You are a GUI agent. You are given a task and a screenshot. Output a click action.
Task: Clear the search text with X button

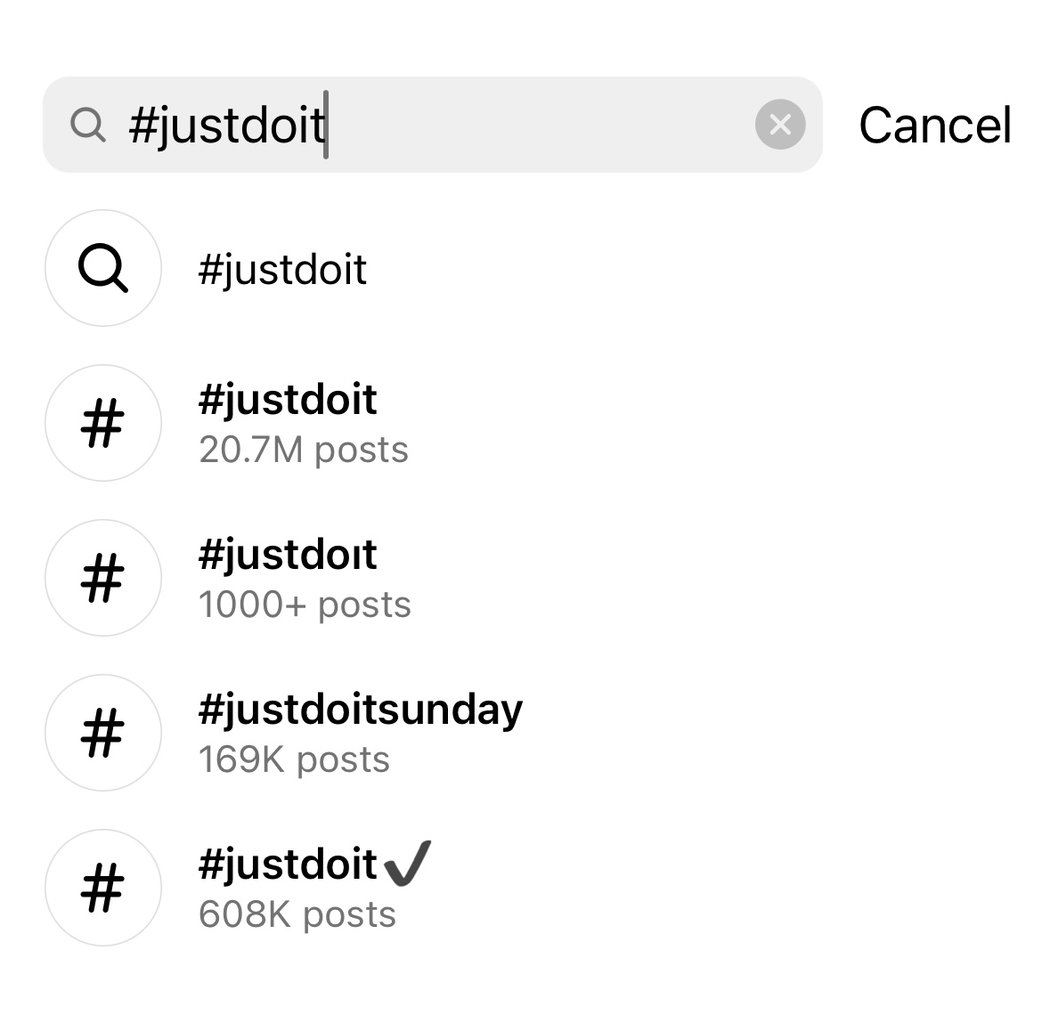(x=780, y=125)
